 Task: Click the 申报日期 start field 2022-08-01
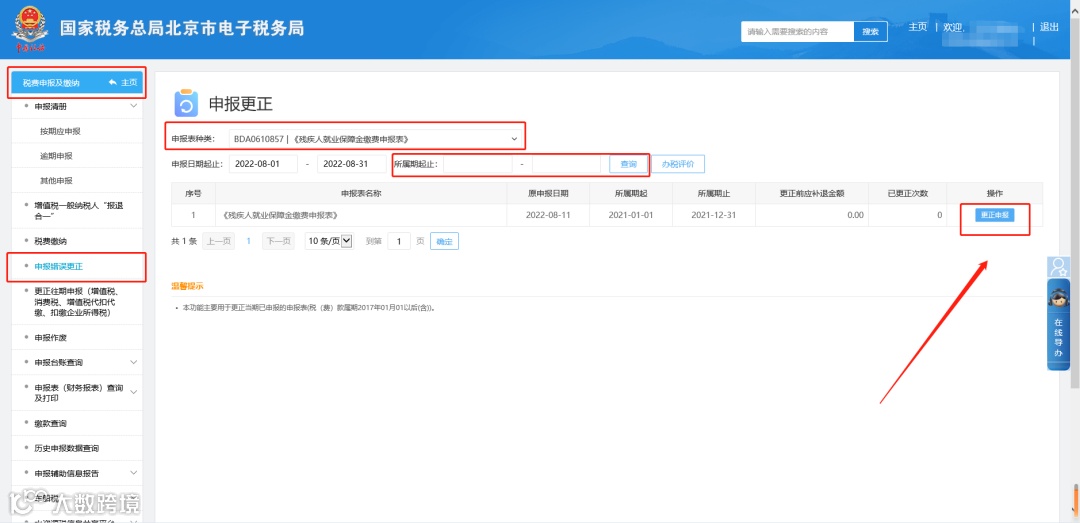[263, 164]
